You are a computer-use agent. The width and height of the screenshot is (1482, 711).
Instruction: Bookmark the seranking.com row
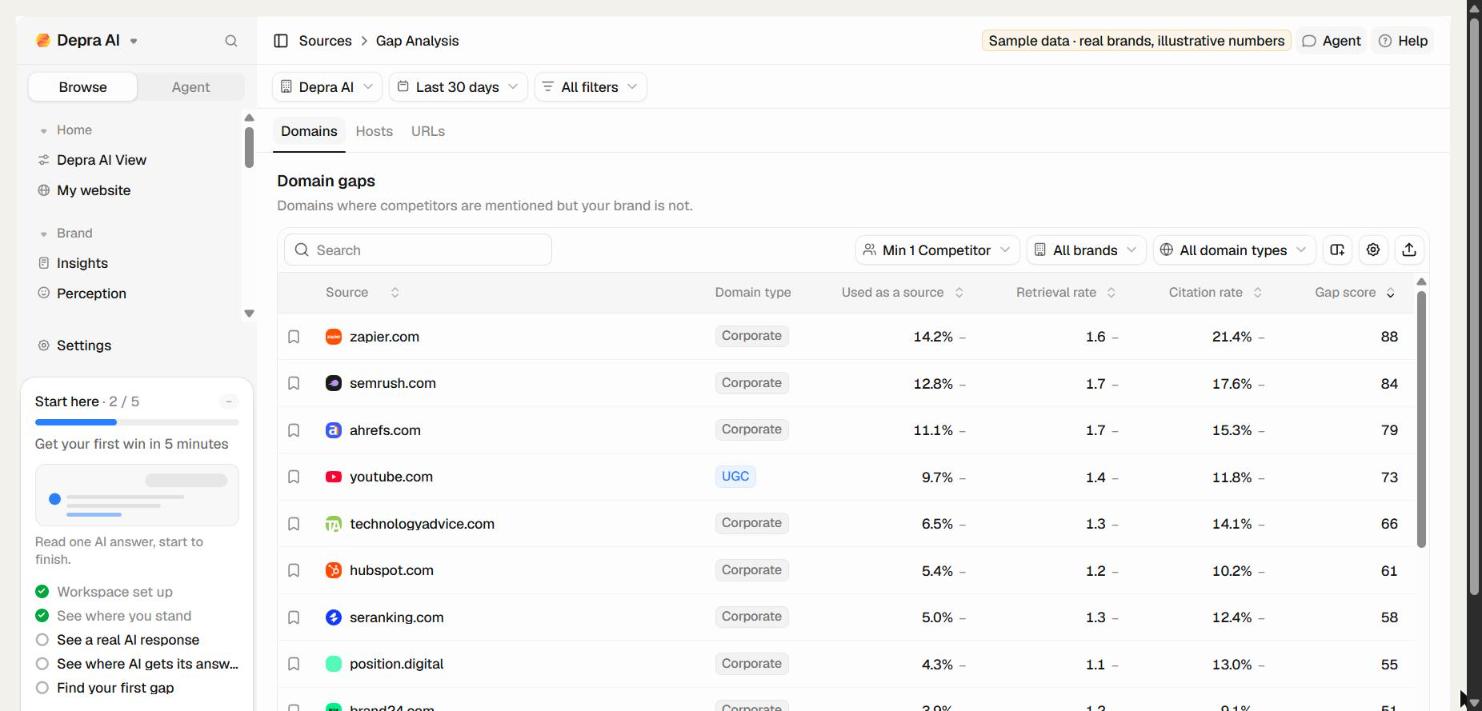coord(294,617)
